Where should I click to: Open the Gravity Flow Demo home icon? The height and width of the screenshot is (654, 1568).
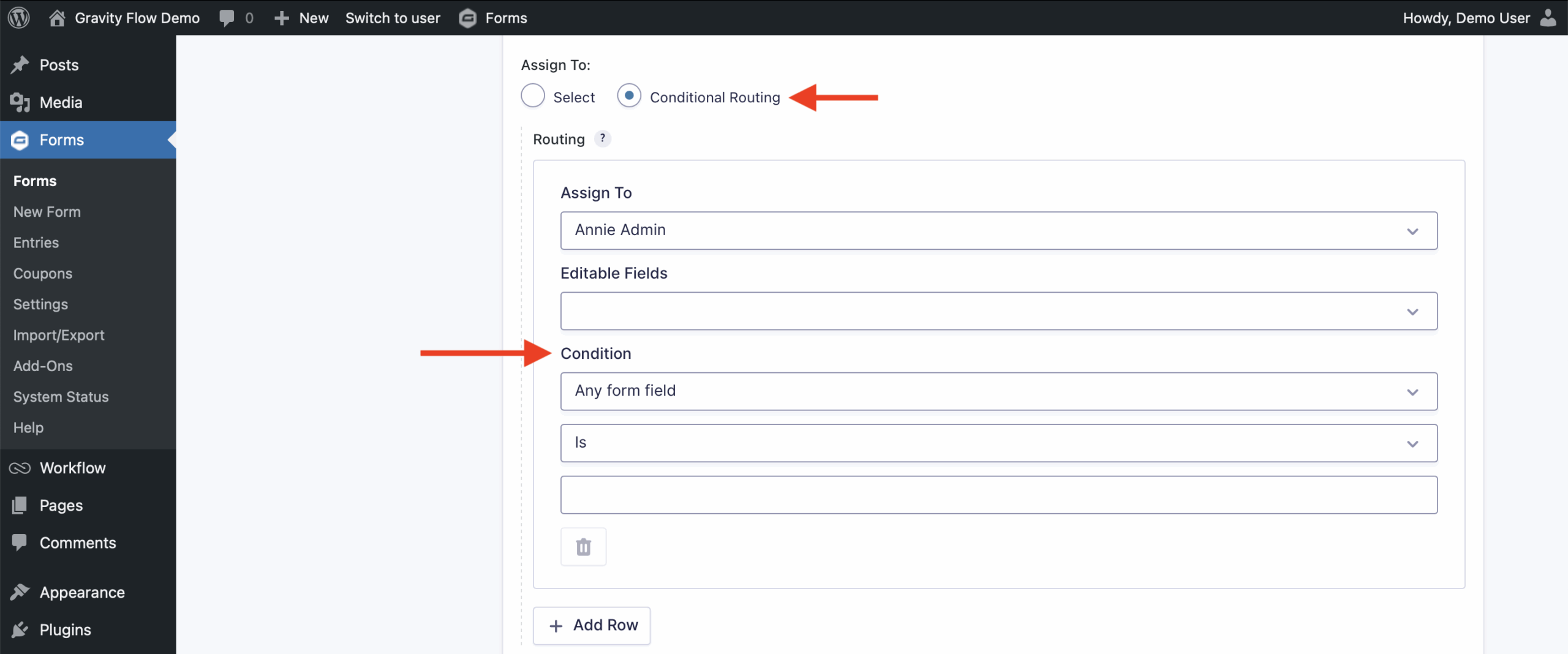[x=57, y=18]
